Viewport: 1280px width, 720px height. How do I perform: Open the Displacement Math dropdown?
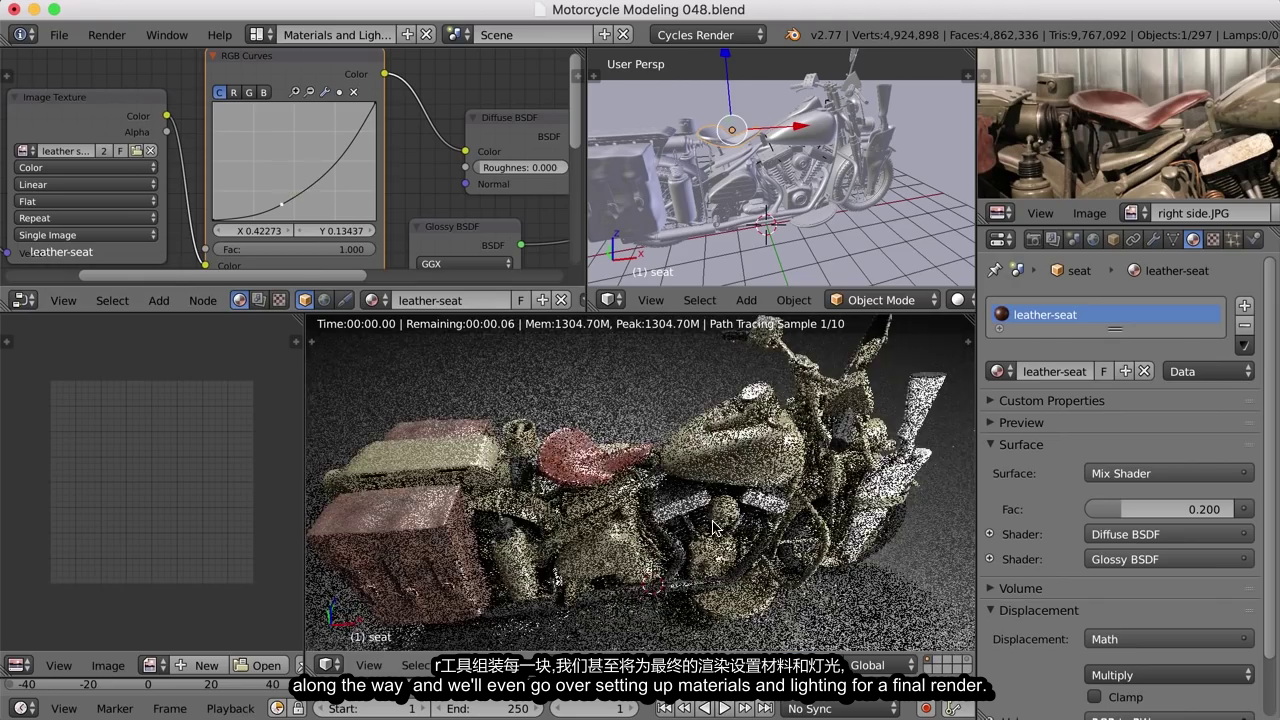[1169, 639]
